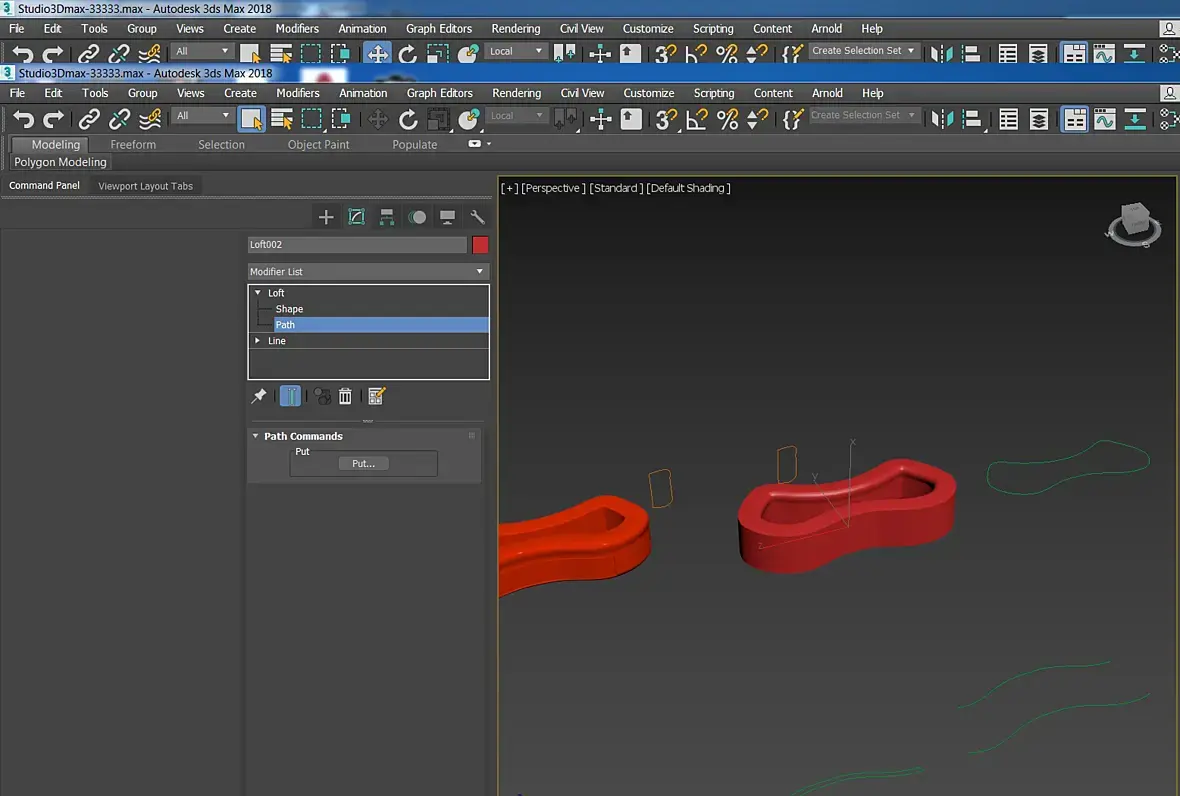Open the Motion panel icon
Image resolution: width=1180 pixels, height=796 pixels.
418,217
